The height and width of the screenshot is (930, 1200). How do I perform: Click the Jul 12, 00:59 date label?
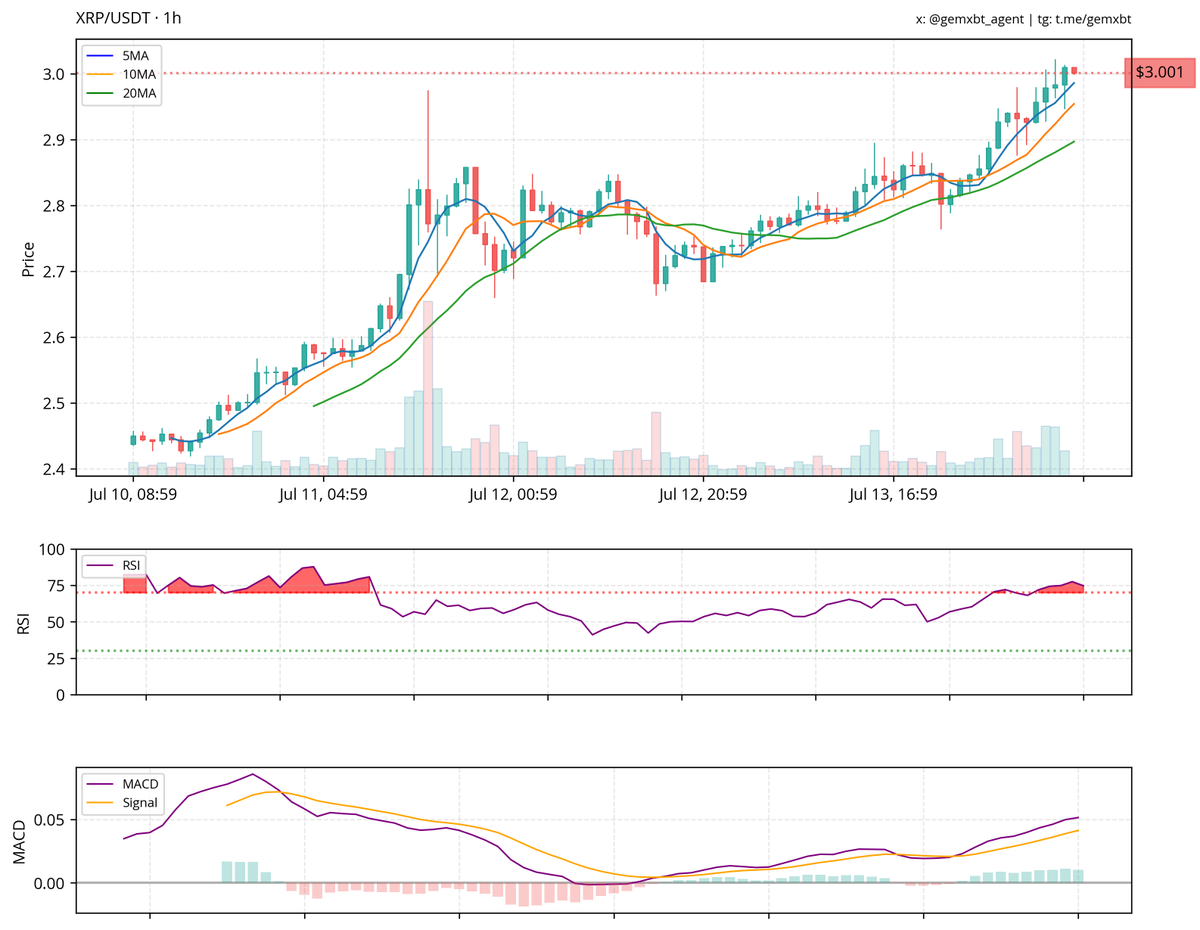[x=513, y=494]
